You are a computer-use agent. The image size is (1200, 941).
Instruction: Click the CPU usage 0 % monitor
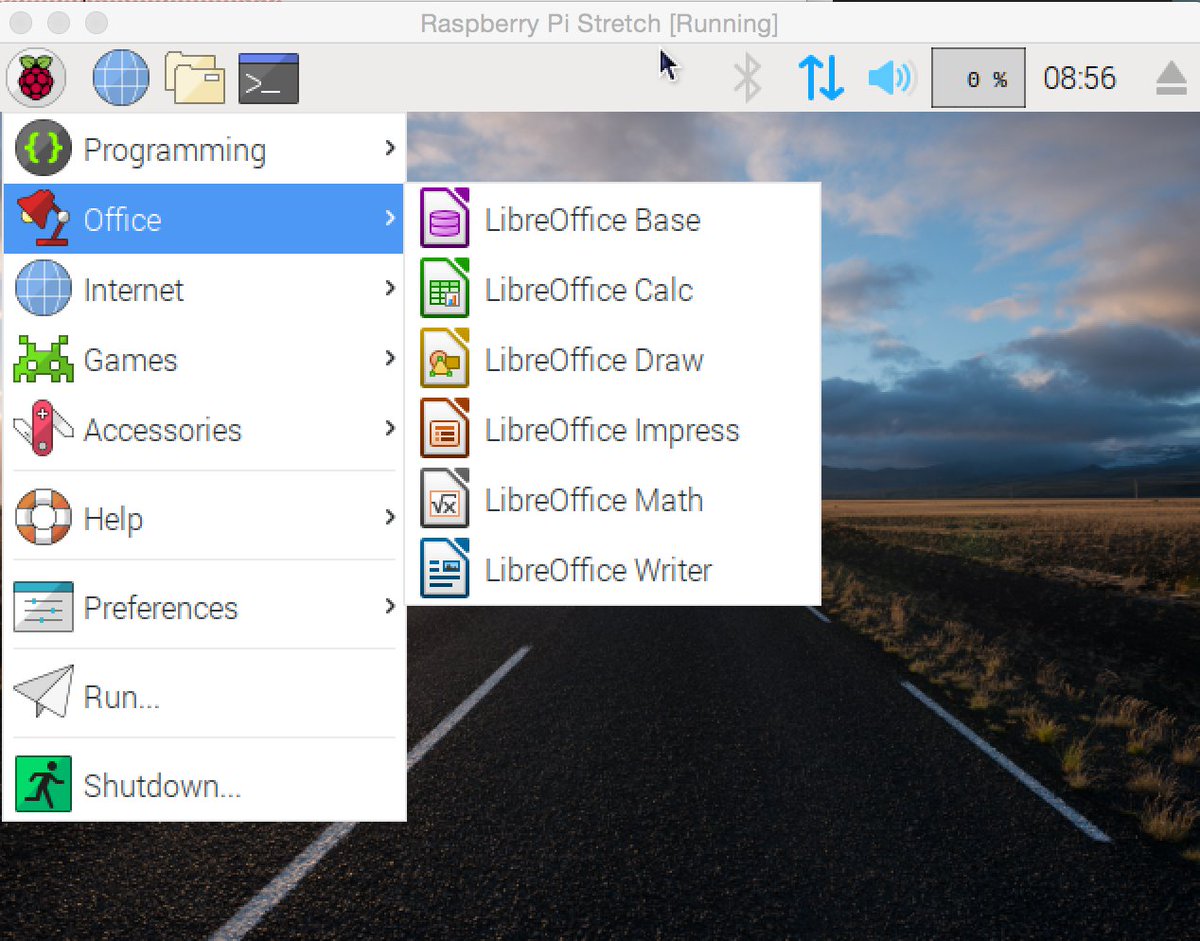point(979,78)
